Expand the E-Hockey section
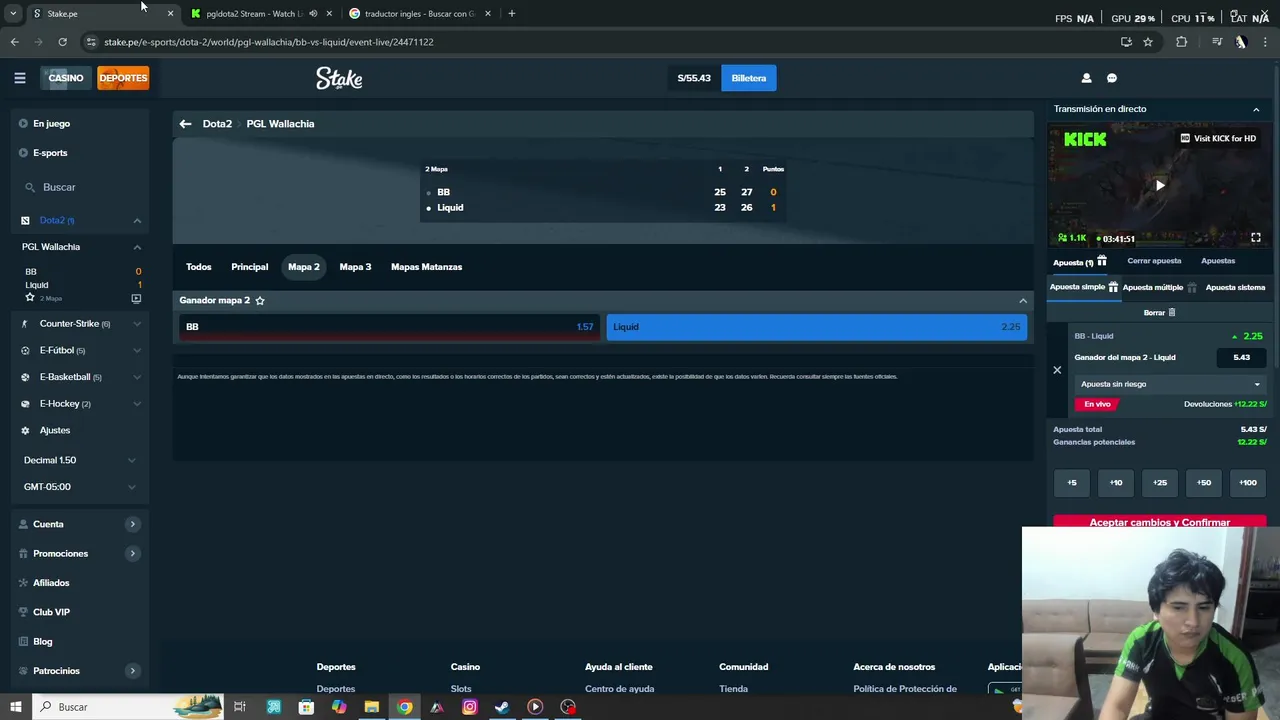The image size is (1280, 720). point(137,404)
